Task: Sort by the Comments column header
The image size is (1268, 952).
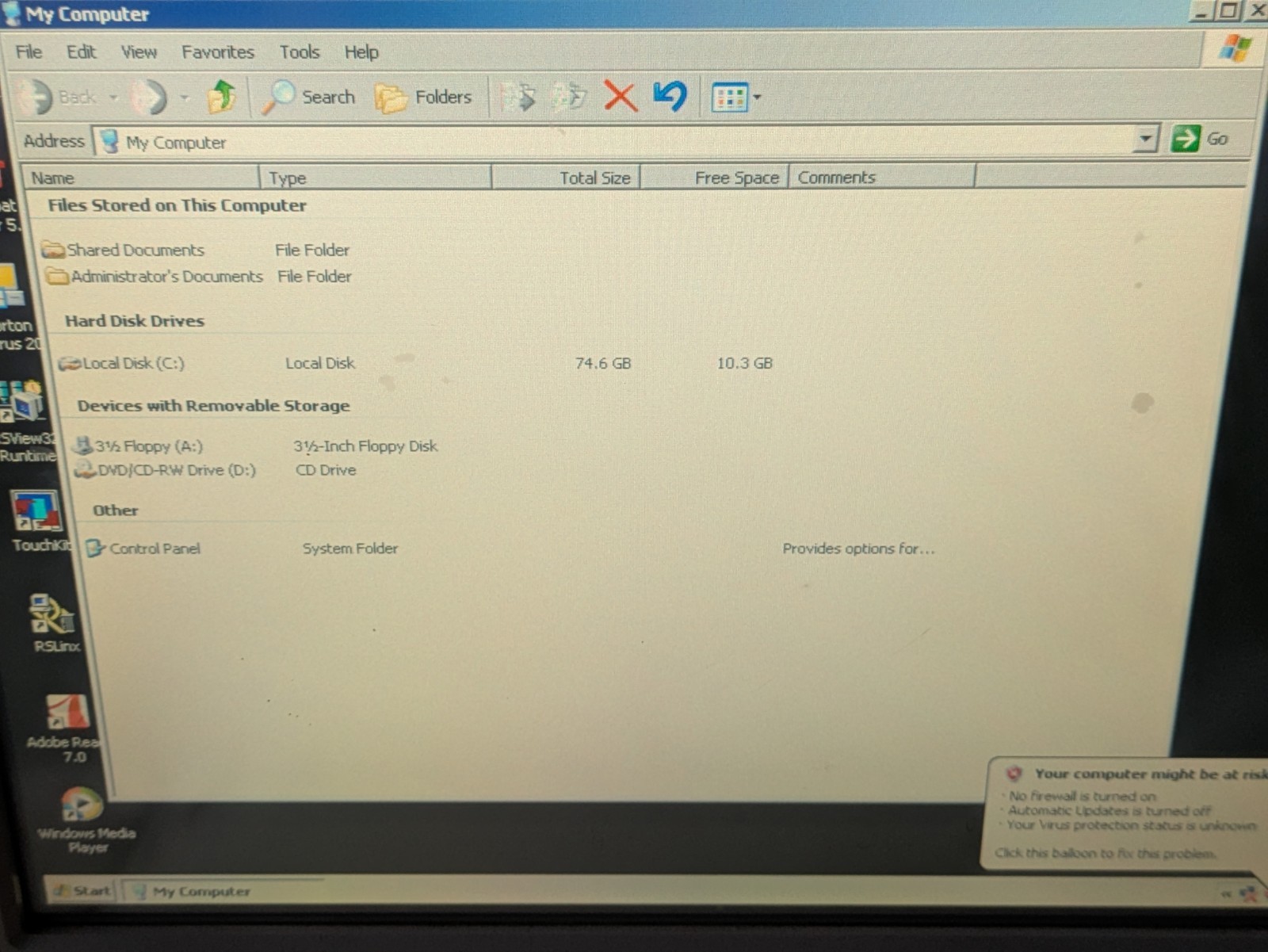Action: point(882,178)
